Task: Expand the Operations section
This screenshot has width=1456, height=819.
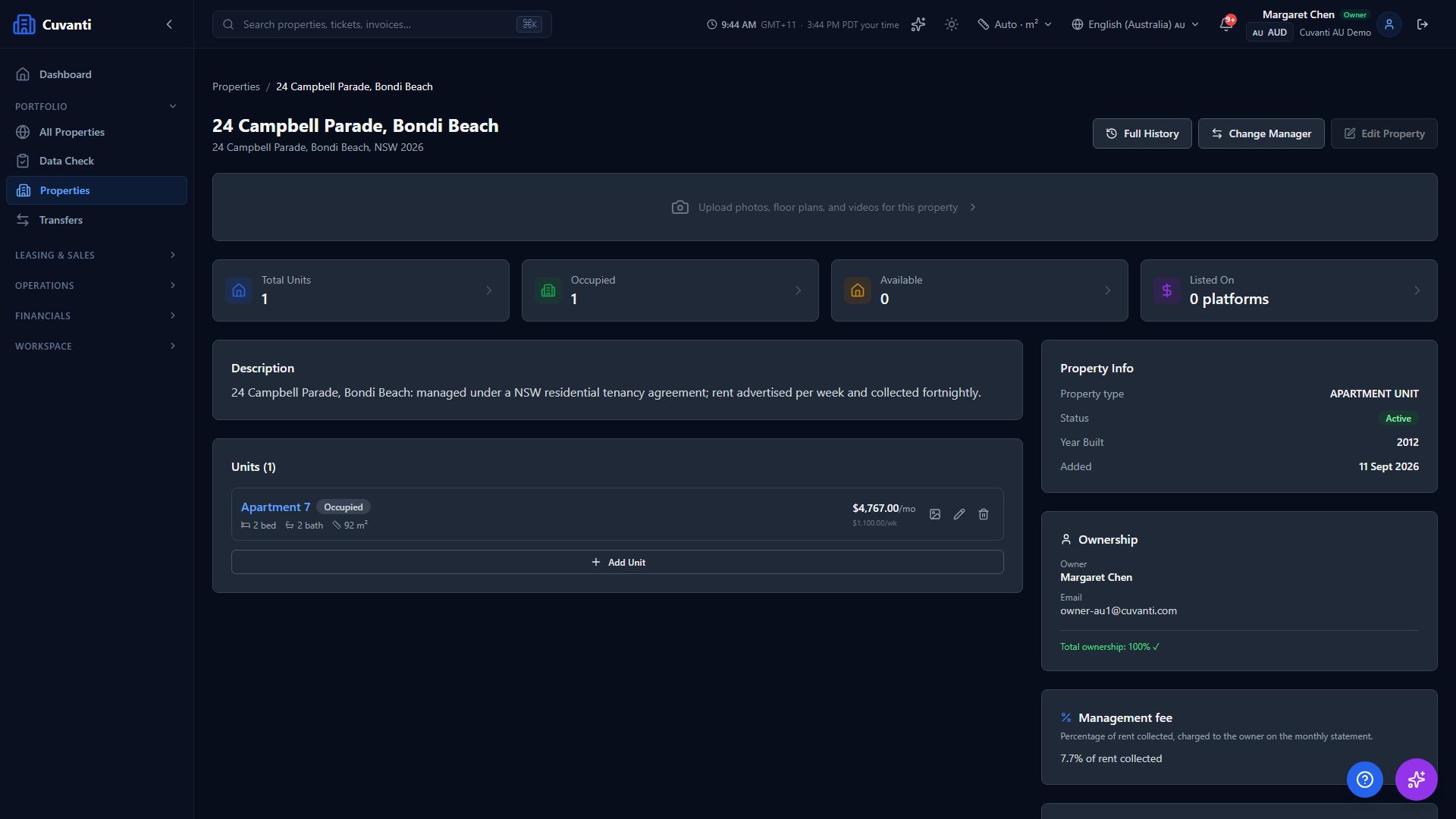Action: pos(96,285)
